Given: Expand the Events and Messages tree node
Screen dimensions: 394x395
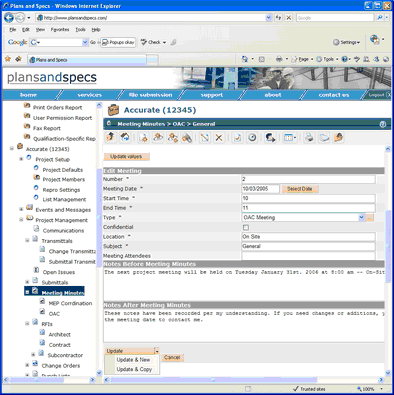Looking at the screenshot, I should [21, 209].
